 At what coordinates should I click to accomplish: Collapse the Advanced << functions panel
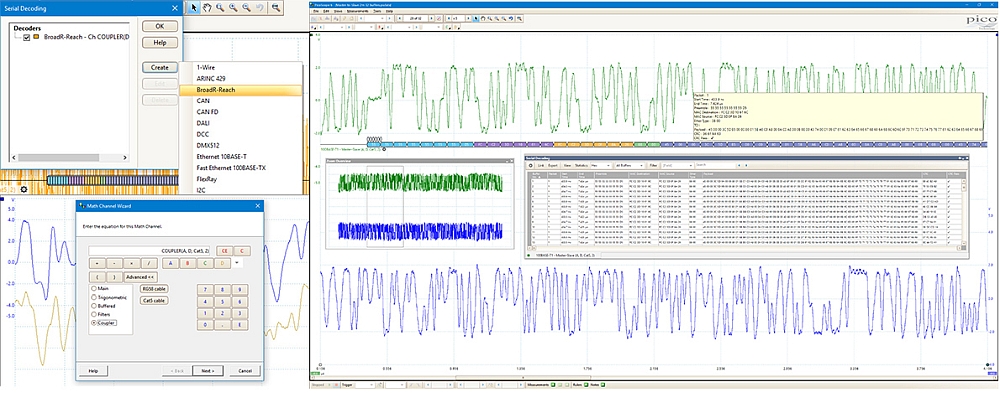pos(140,277)
